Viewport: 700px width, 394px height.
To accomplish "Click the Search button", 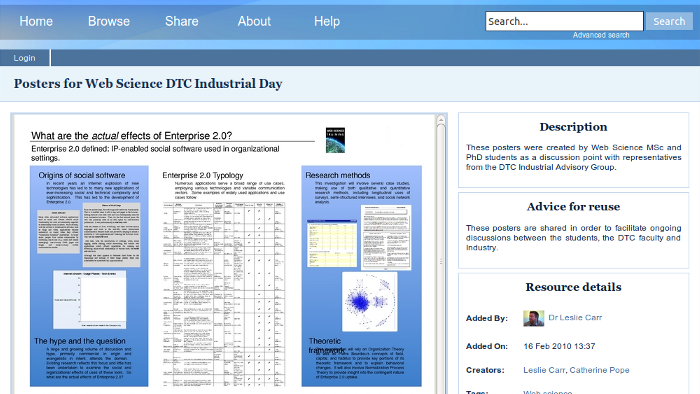I will 669,21.
